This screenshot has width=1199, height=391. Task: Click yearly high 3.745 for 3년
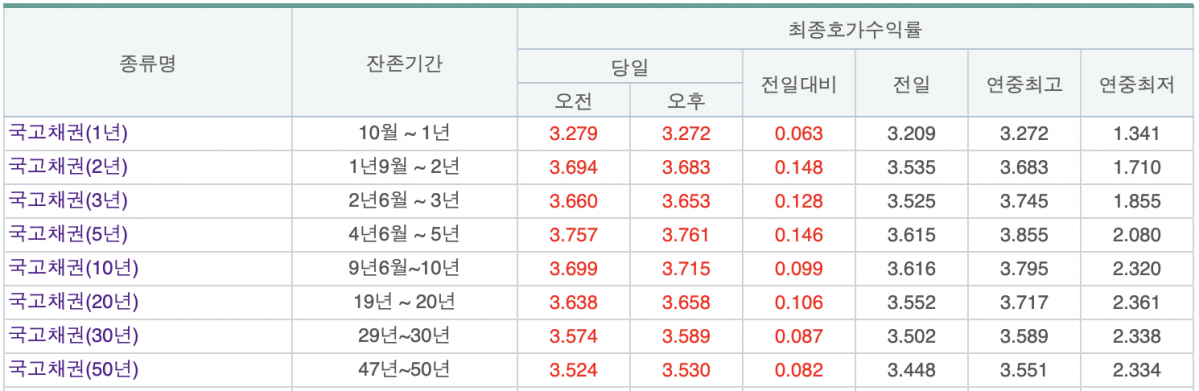pos(1025,201)
